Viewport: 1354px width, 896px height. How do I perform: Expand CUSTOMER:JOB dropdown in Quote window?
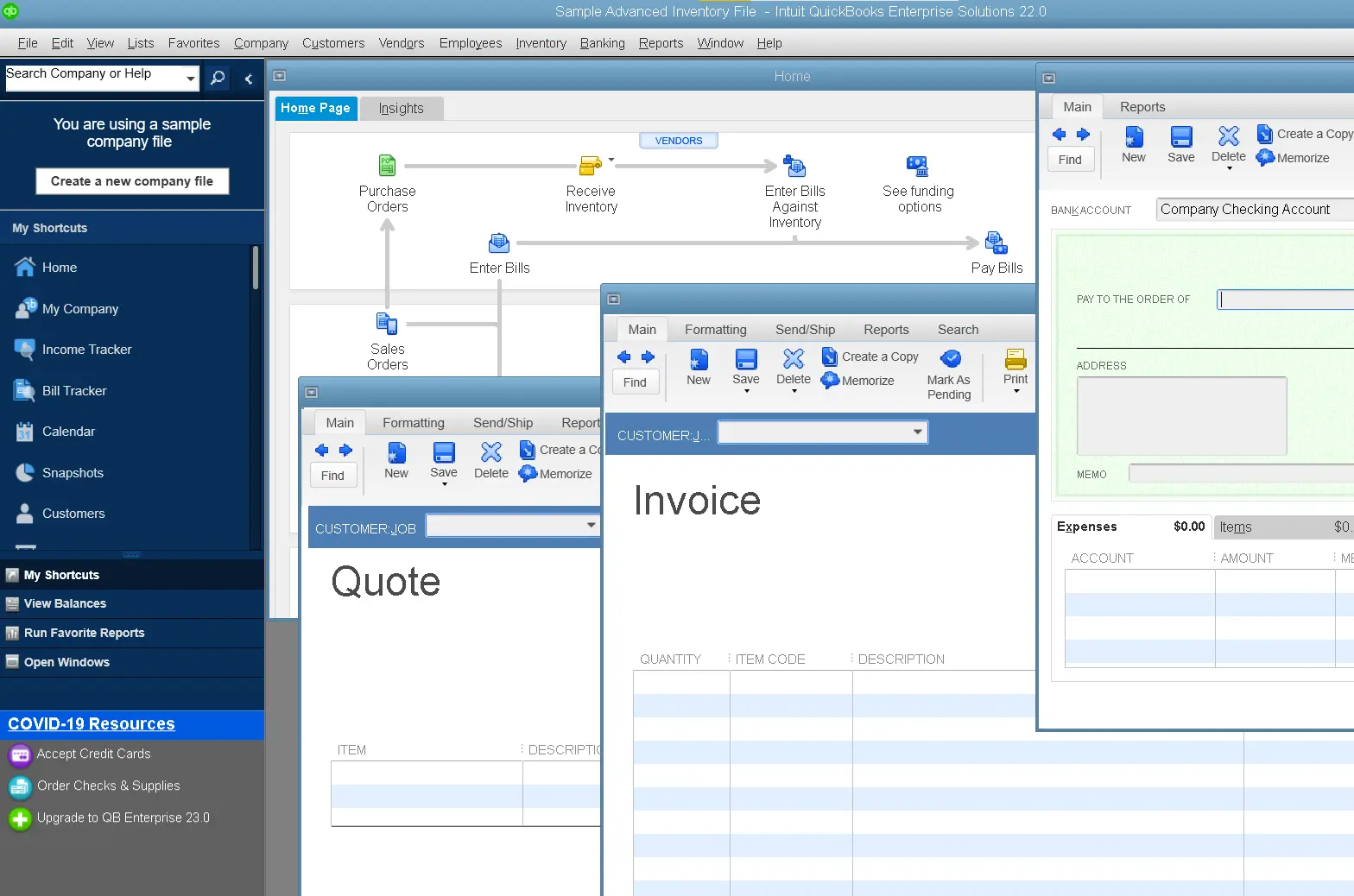click(x=591, y=525)
